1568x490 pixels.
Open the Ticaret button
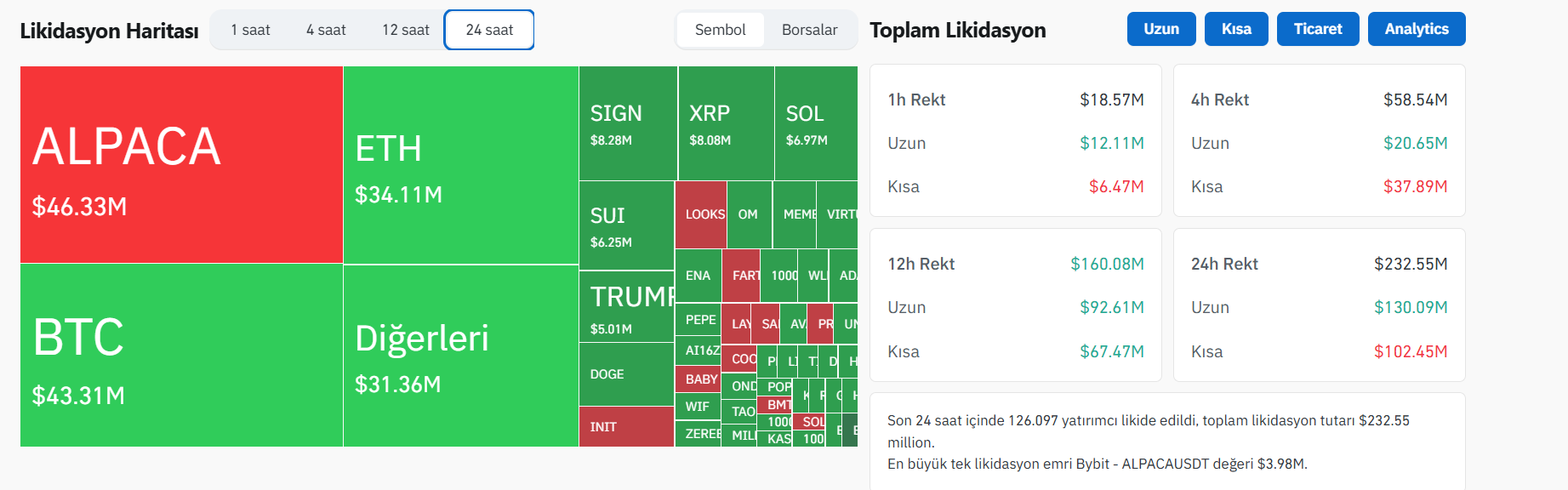pos(1318,29)
